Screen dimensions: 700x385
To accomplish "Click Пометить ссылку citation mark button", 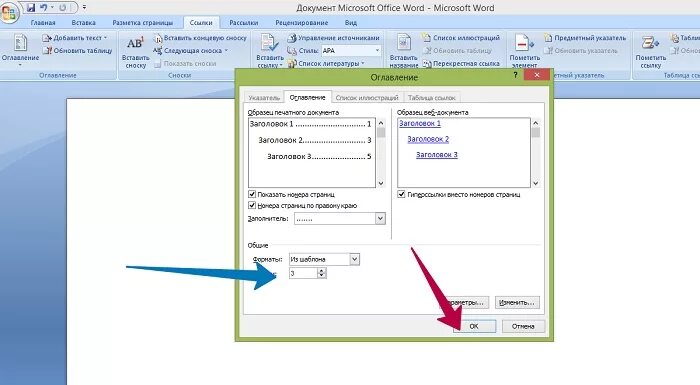I will click(650, 52).
